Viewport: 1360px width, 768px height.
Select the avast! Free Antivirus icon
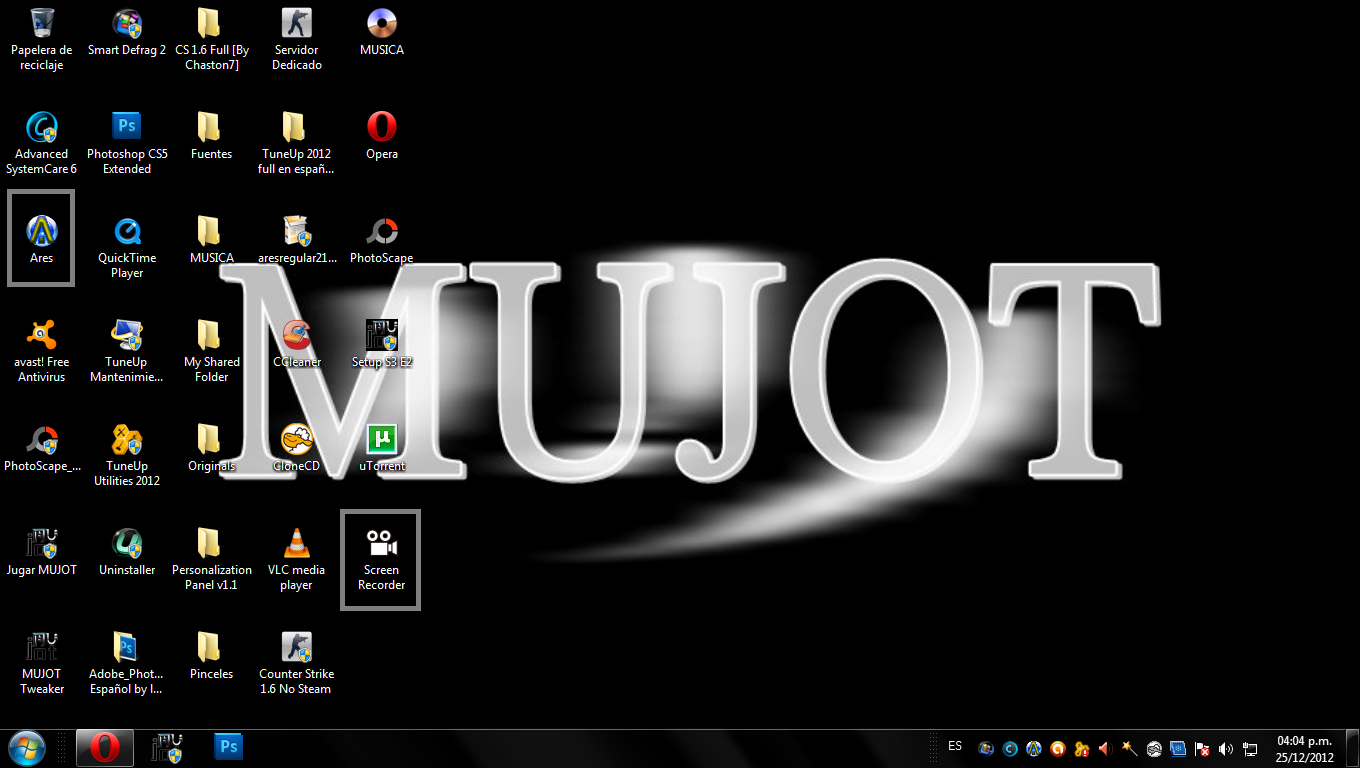pyautogui.click(x=41, y=336)
